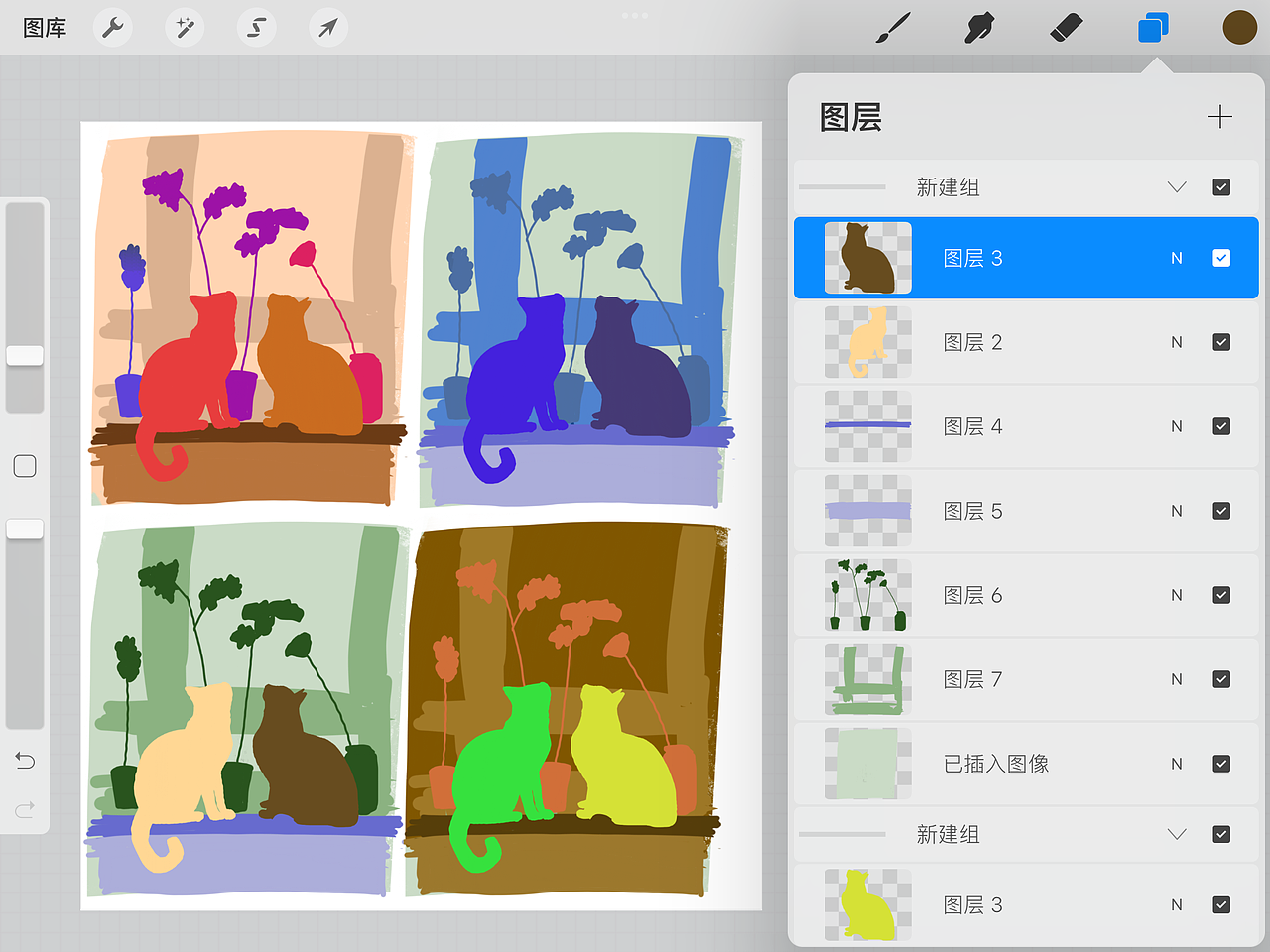The width and height of the screenshot is (1270, 952).
Task: Select the lavender bar thumbnail of 图层 5
Action: (x=868, y=511)
